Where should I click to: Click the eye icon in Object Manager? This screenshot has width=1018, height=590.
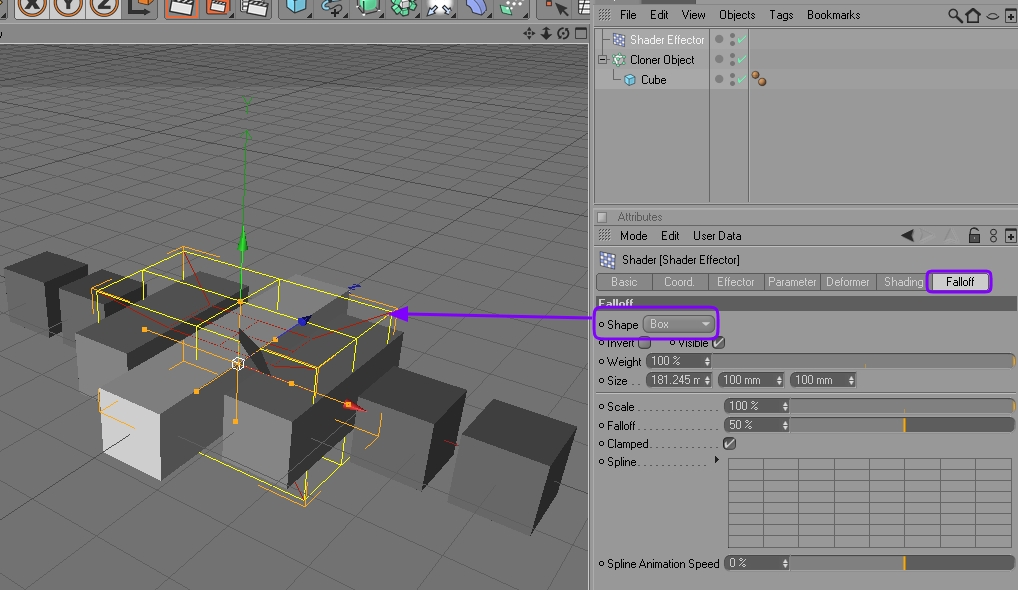pos(993,16)
